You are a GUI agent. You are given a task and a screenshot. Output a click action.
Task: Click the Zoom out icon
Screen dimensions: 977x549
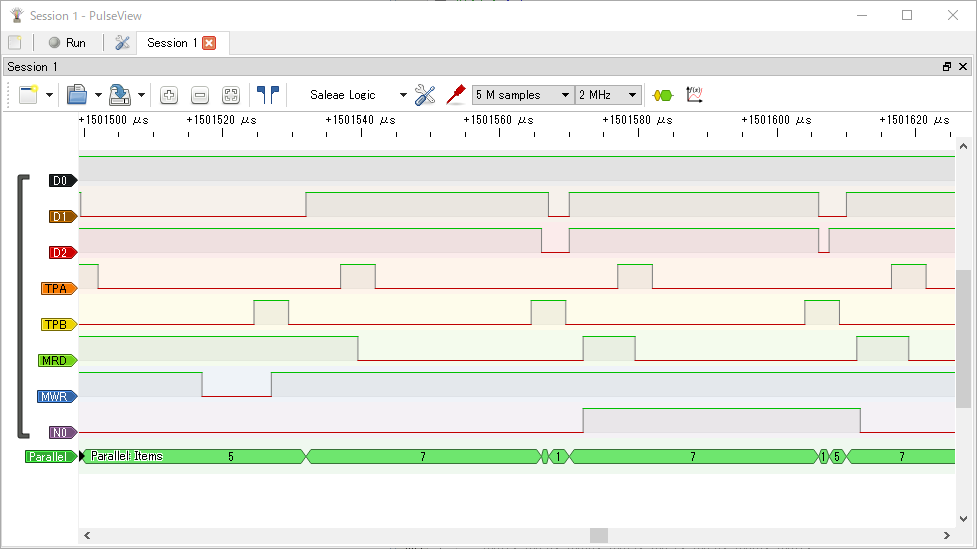pyautogui.click(x=200, y=95)
